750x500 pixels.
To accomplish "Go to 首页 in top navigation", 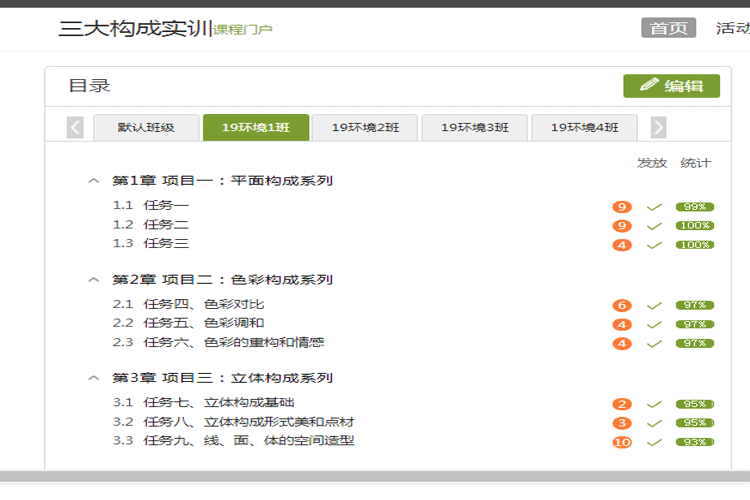I will [668, 28].
